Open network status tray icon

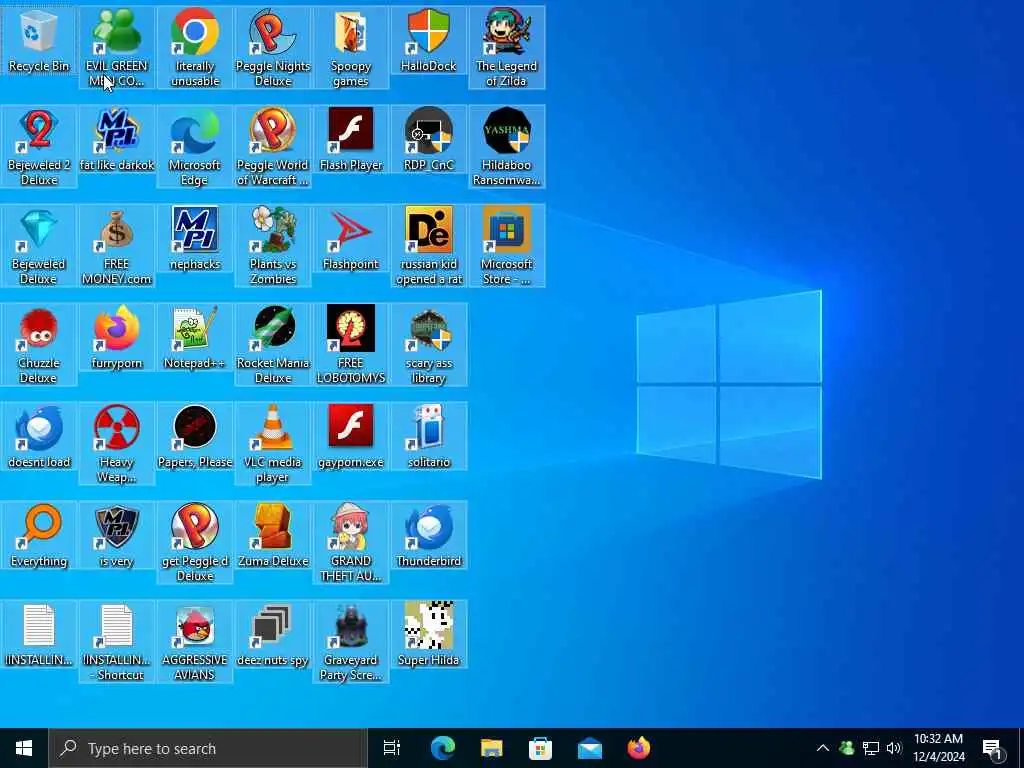(871, 748)
